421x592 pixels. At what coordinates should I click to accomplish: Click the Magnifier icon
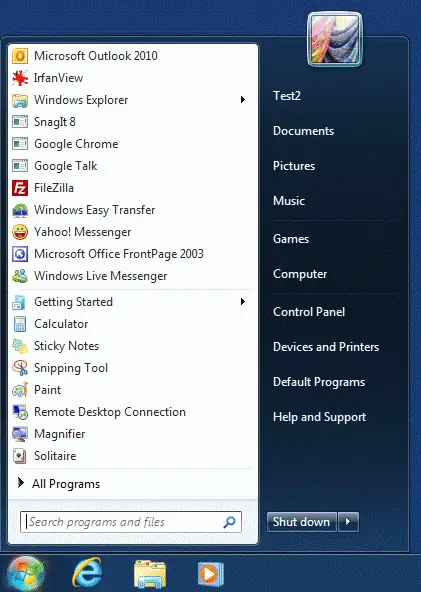click(20, 434)
